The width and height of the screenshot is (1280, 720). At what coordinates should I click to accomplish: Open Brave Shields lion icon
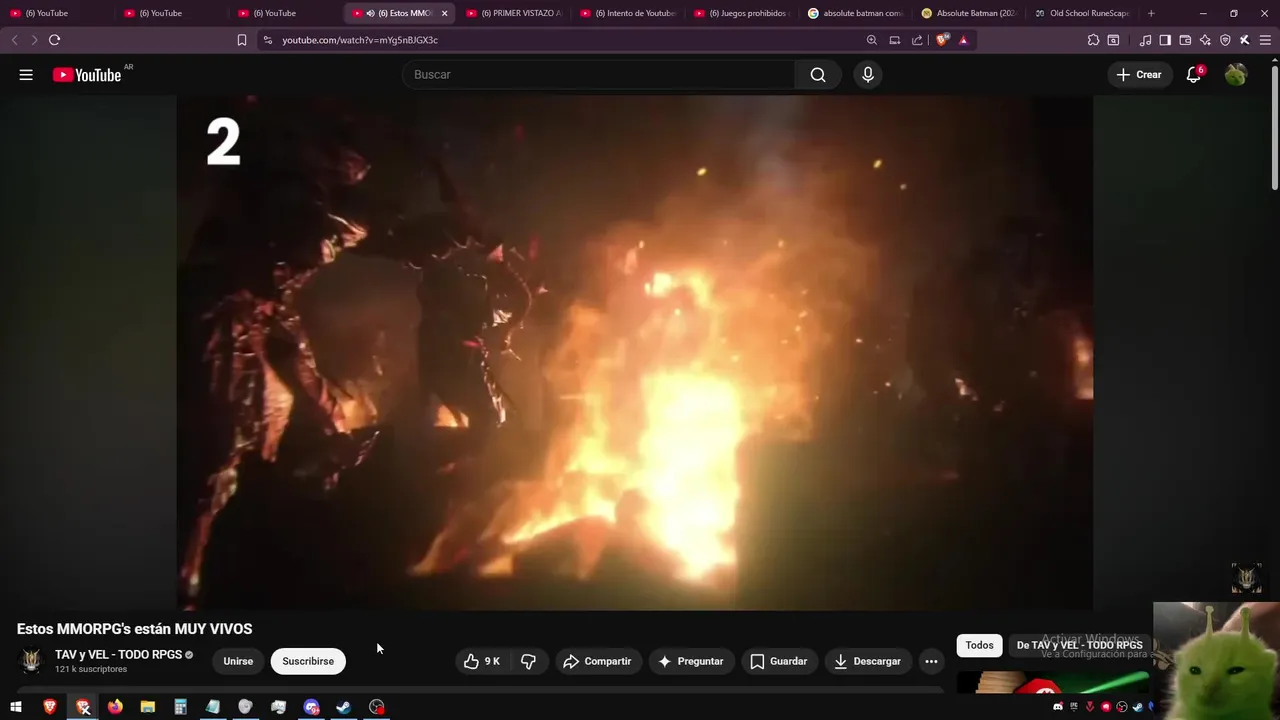pos(942,40)
